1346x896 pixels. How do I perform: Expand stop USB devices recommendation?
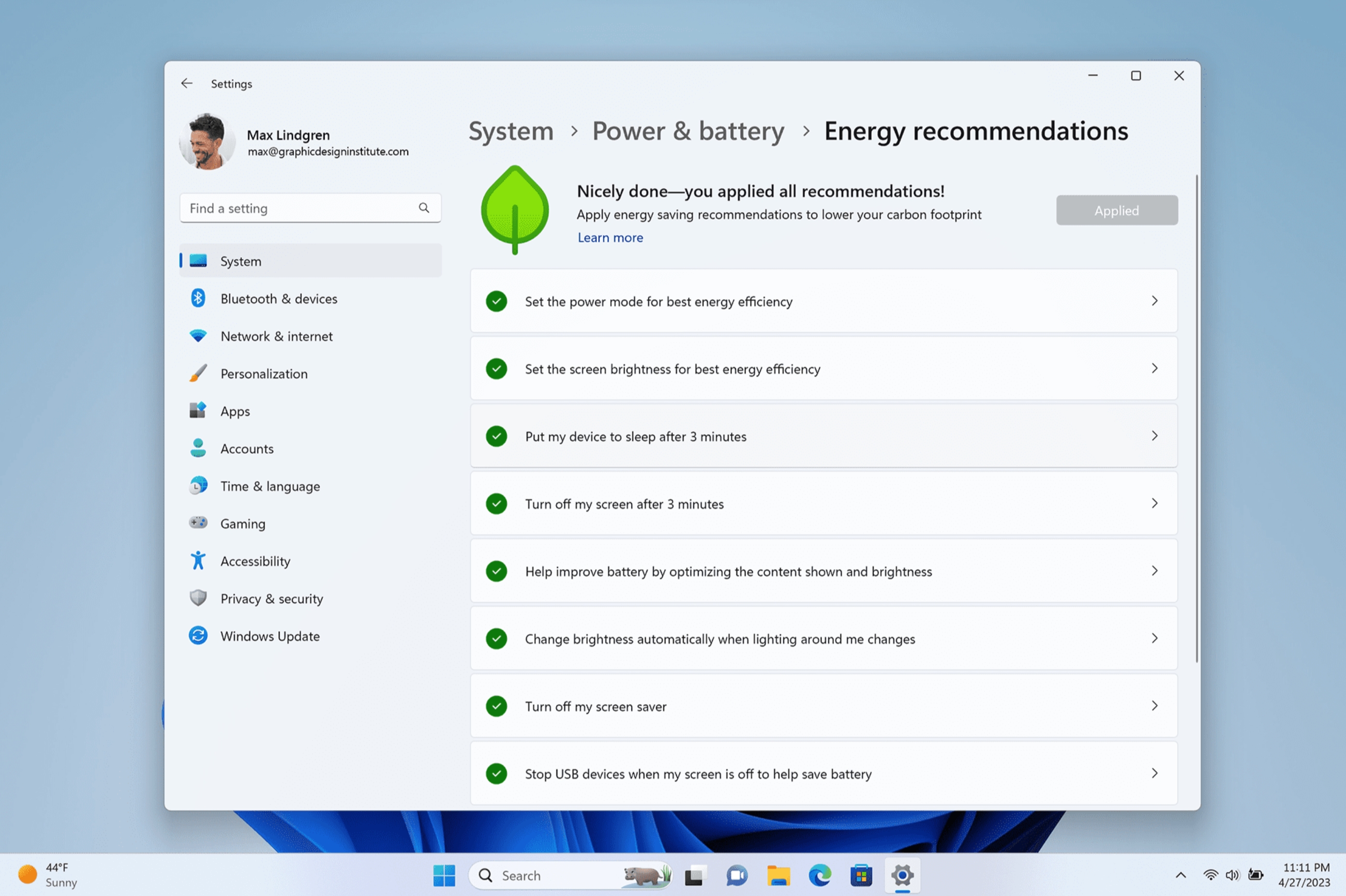pos(1155,773)
